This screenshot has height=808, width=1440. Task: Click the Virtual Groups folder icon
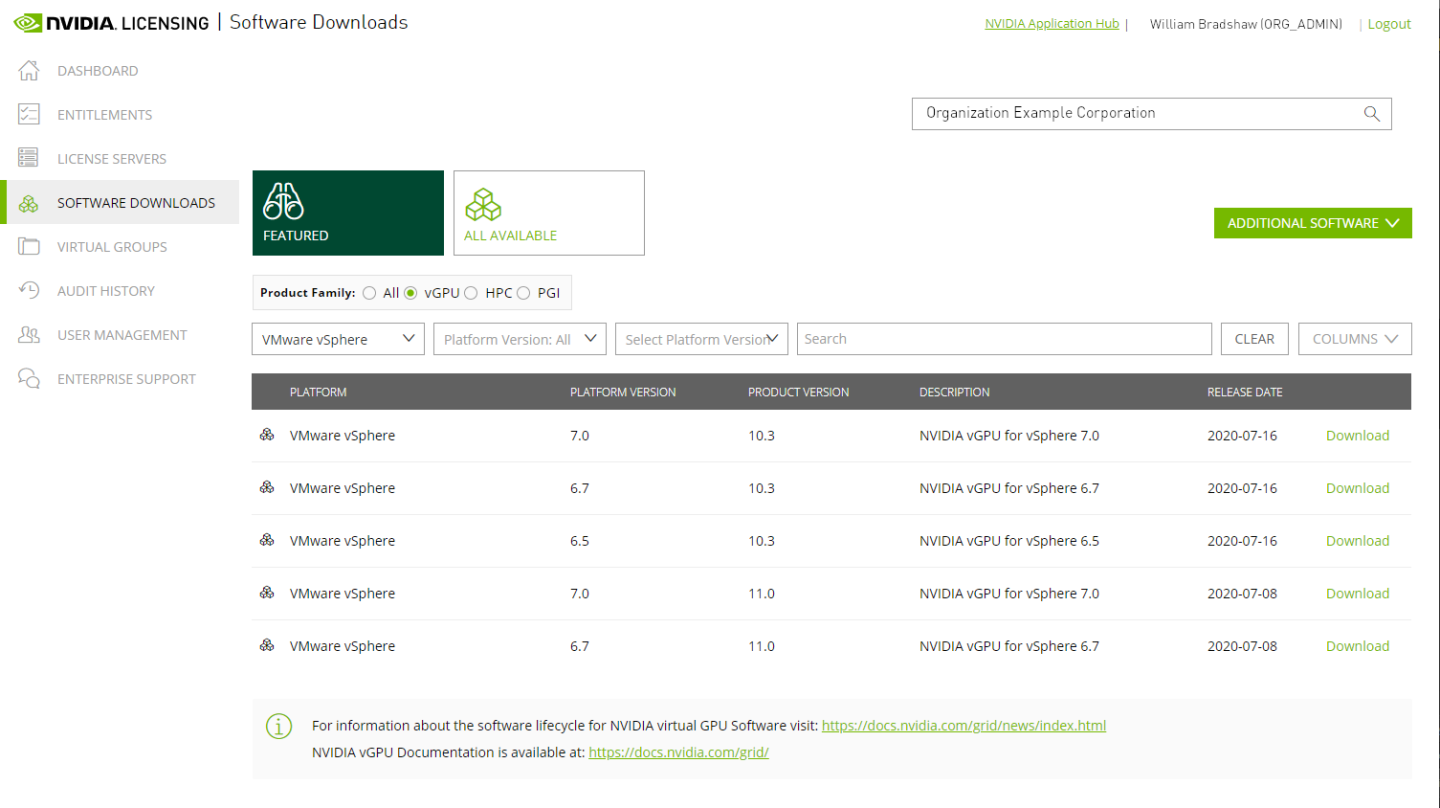pyautogui.click(x=29, y=247)
